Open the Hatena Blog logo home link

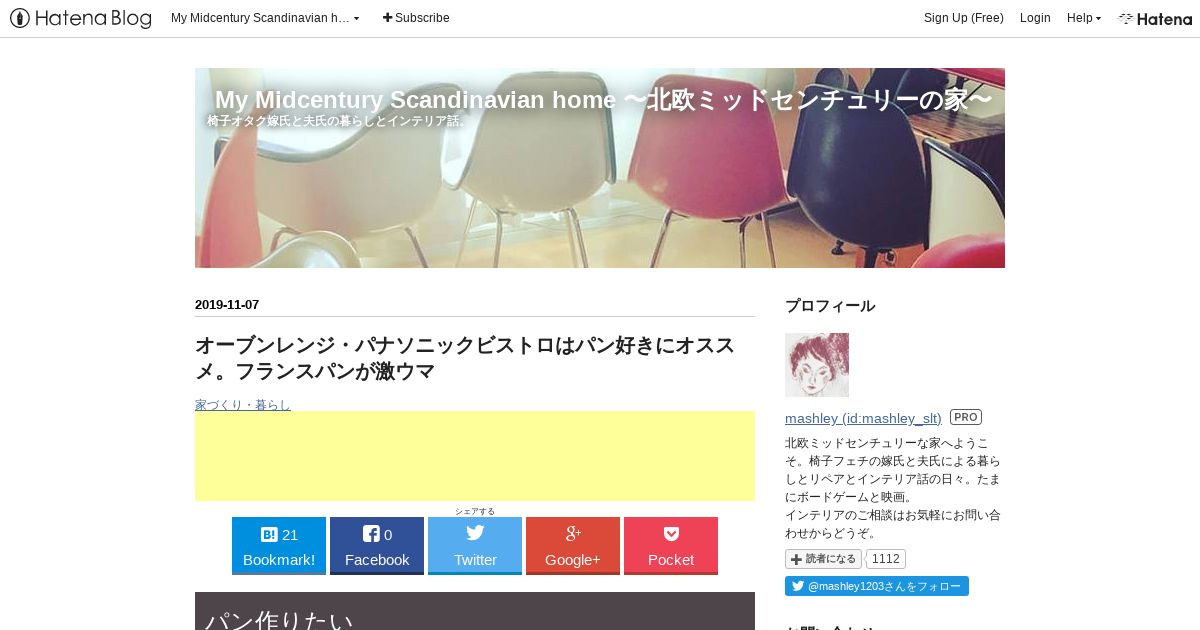pos(81,18)
